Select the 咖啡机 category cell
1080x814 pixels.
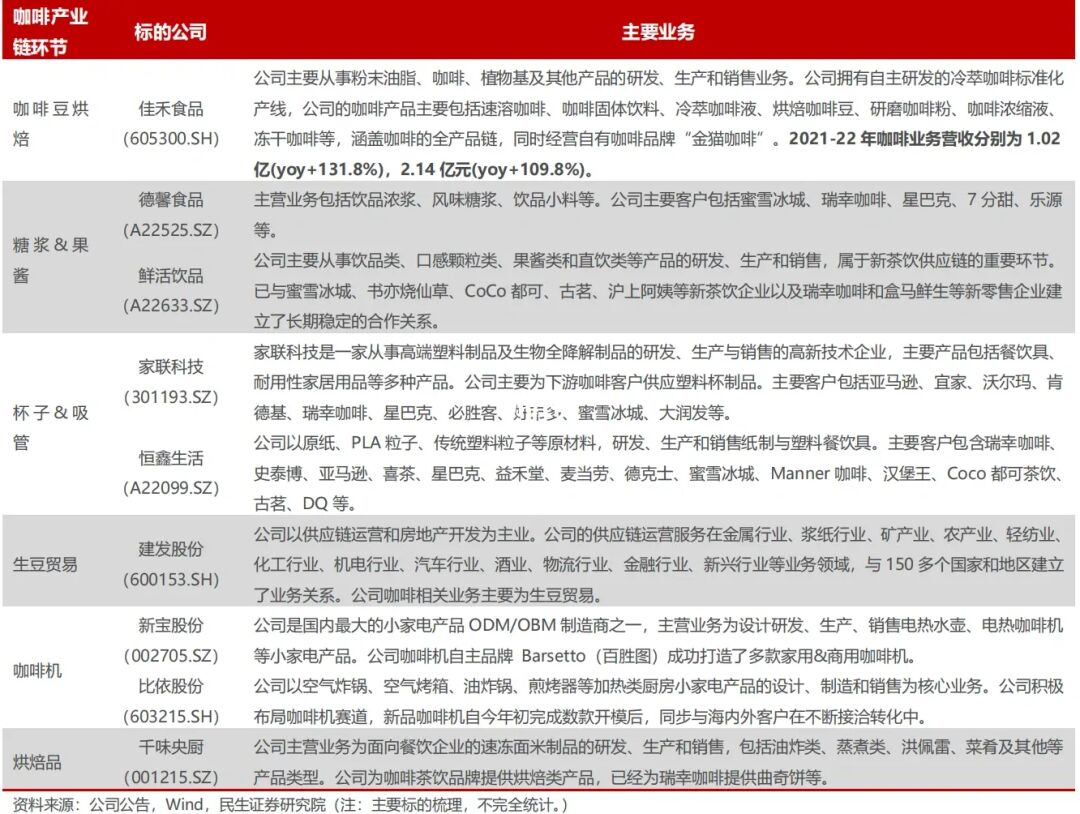(37, 670)
